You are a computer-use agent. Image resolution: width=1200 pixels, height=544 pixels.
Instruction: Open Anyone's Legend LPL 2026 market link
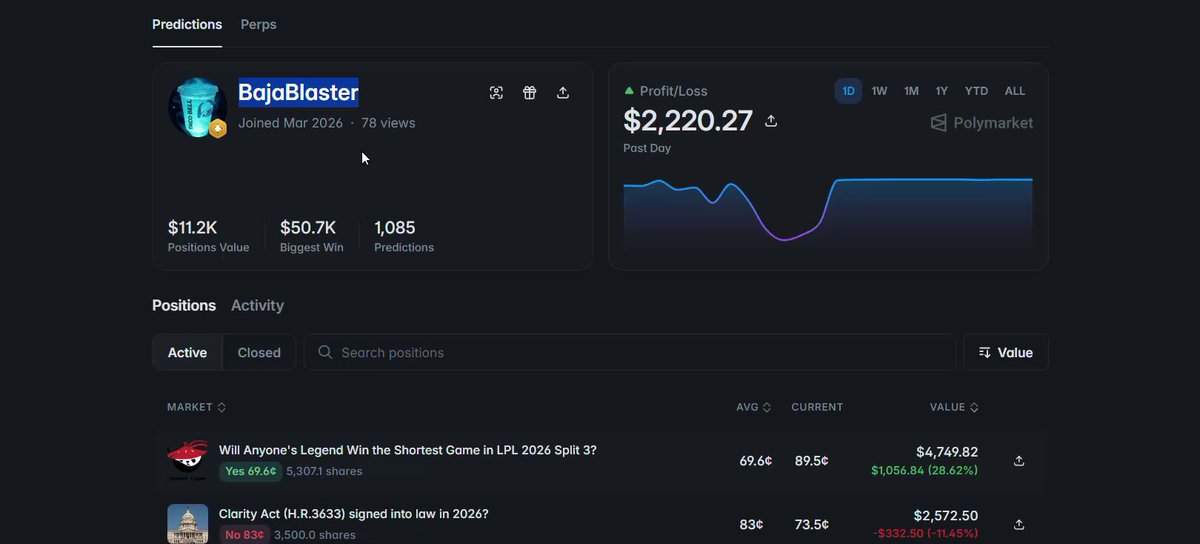pyautogui.click(x=407, y=450)
